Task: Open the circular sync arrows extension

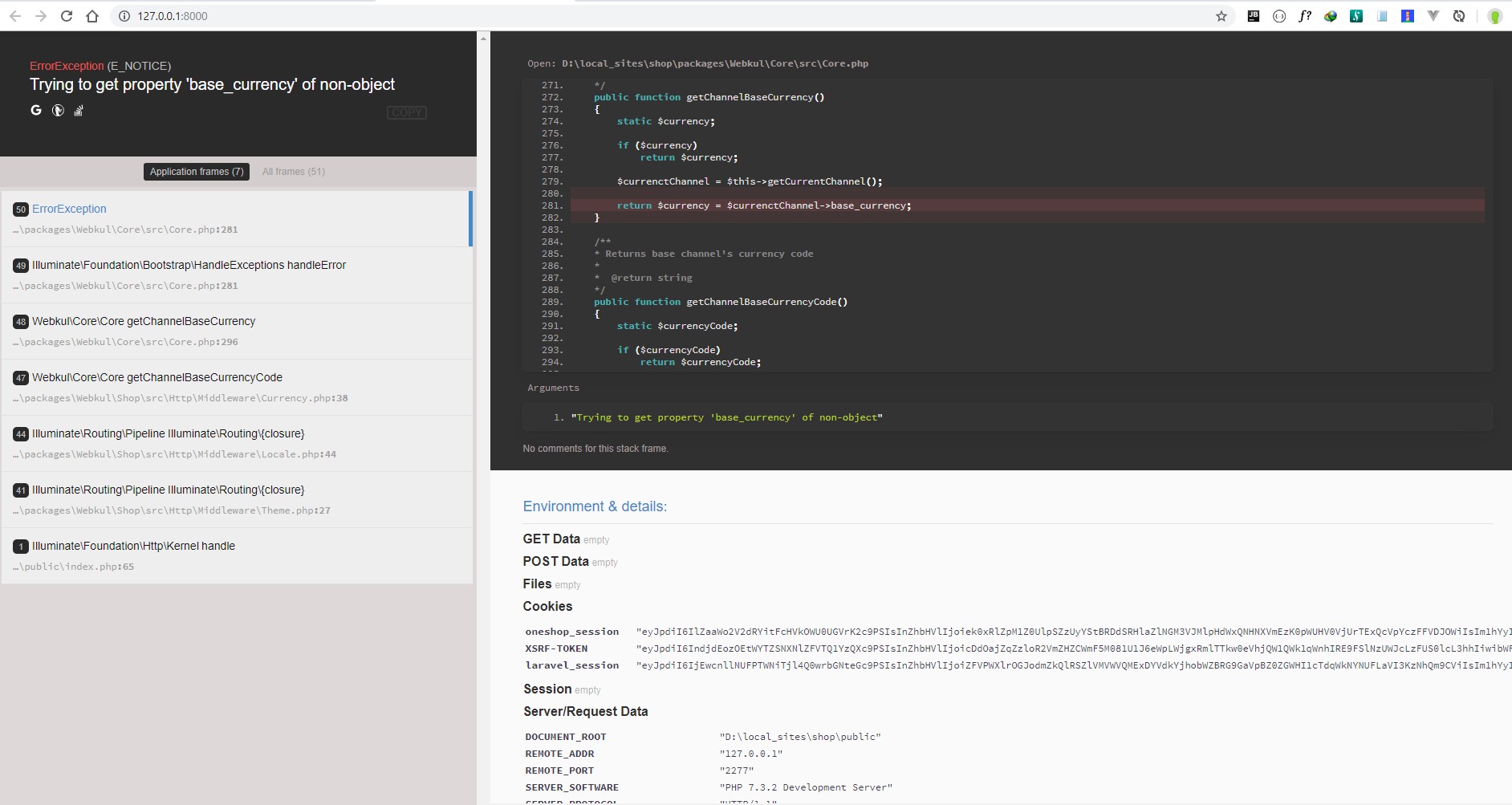Action: click(x=1459, y=16)
